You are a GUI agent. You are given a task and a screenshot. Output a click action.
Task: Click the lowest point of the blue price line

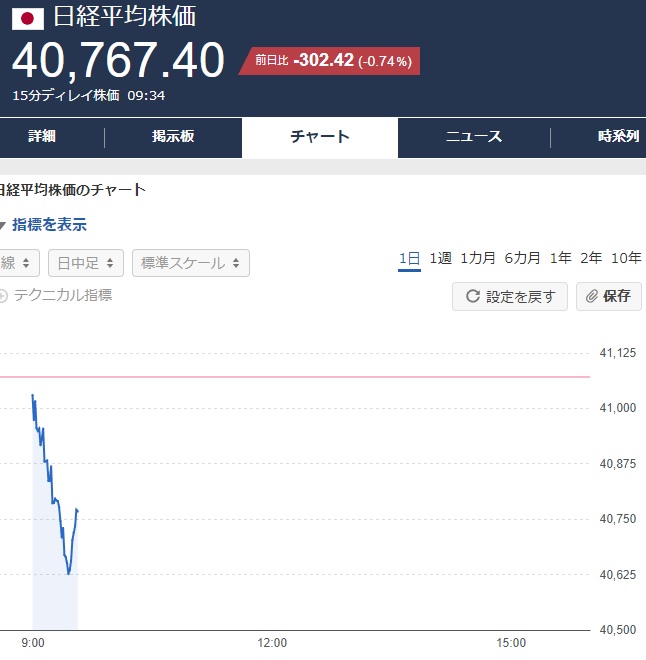pos(69,573)
